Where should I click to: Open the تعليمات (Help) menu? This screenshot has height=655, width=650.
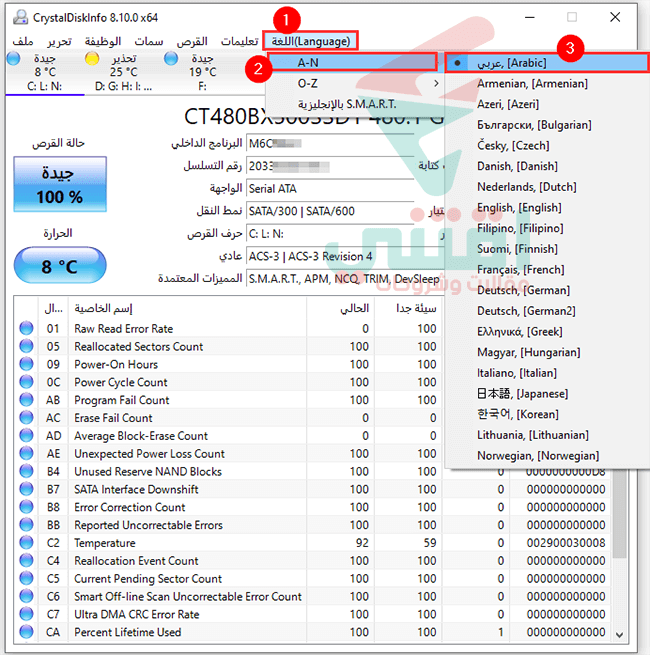[x=239, y=41]
